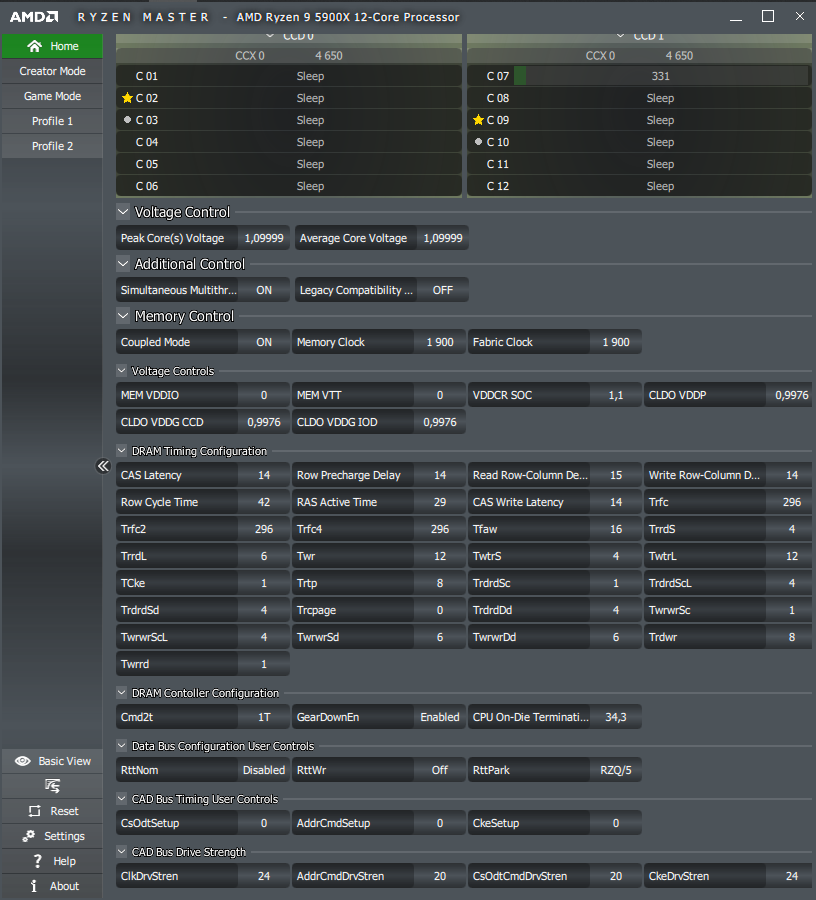The image size is (816, 900).
Task: Click the gold star on core C 02
Action: (x=127, y=98)
